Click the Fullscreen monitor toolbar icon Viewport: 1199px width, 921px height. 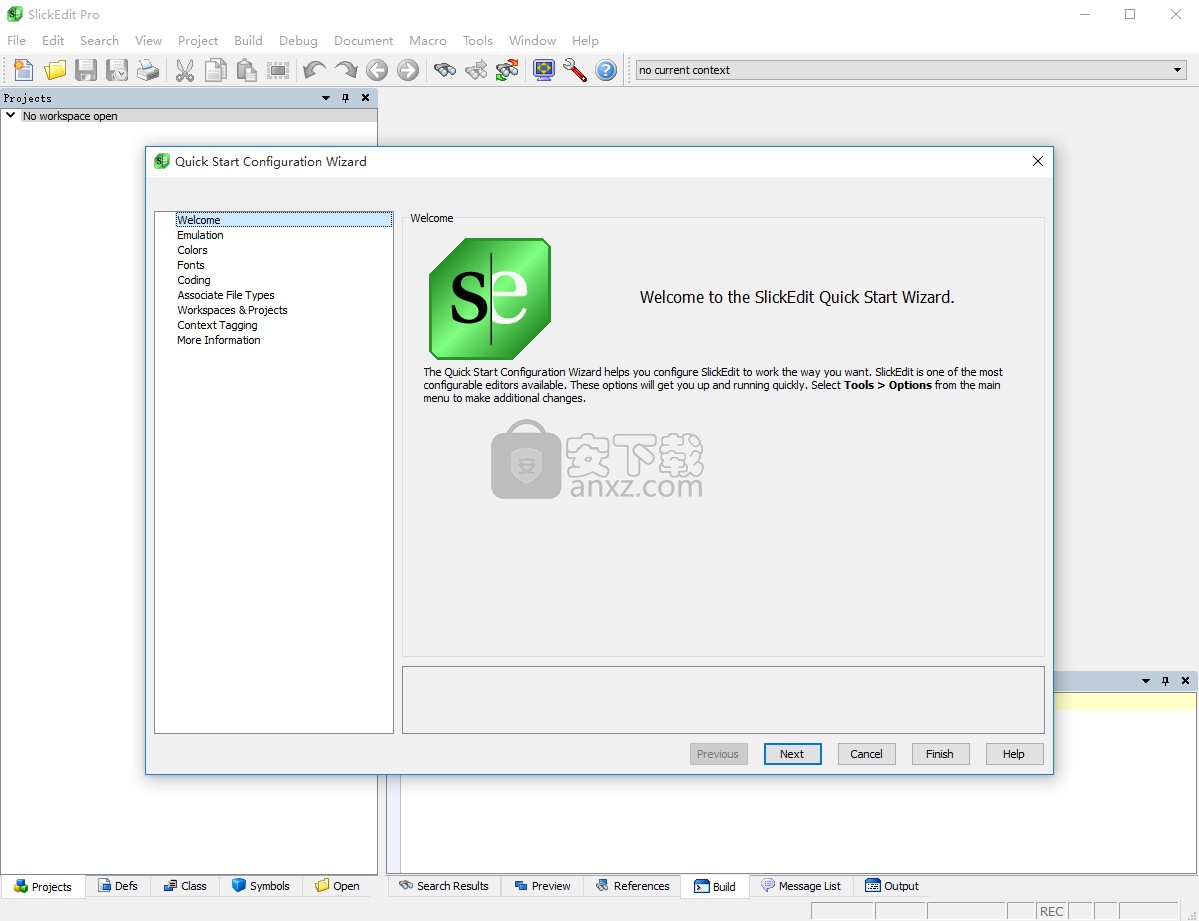click(x=544, y=70)
